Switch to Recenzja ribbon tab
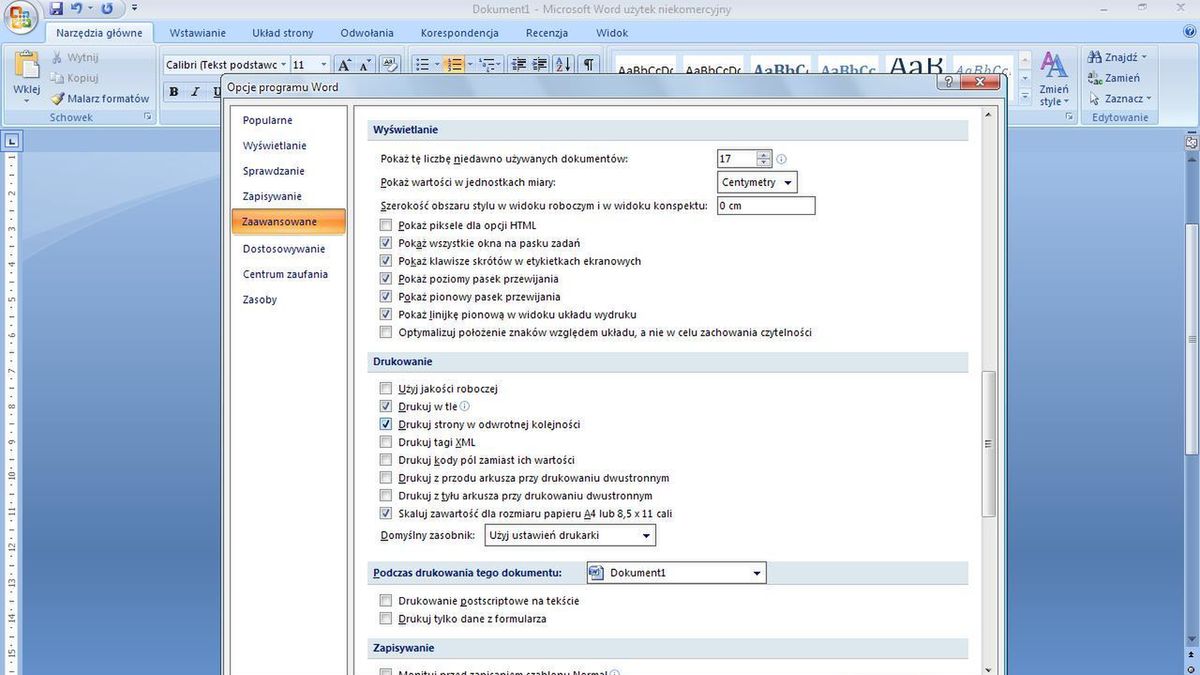Image resolution: width=1200 pixels, height=675 pixels. click(x=547, y=33)
